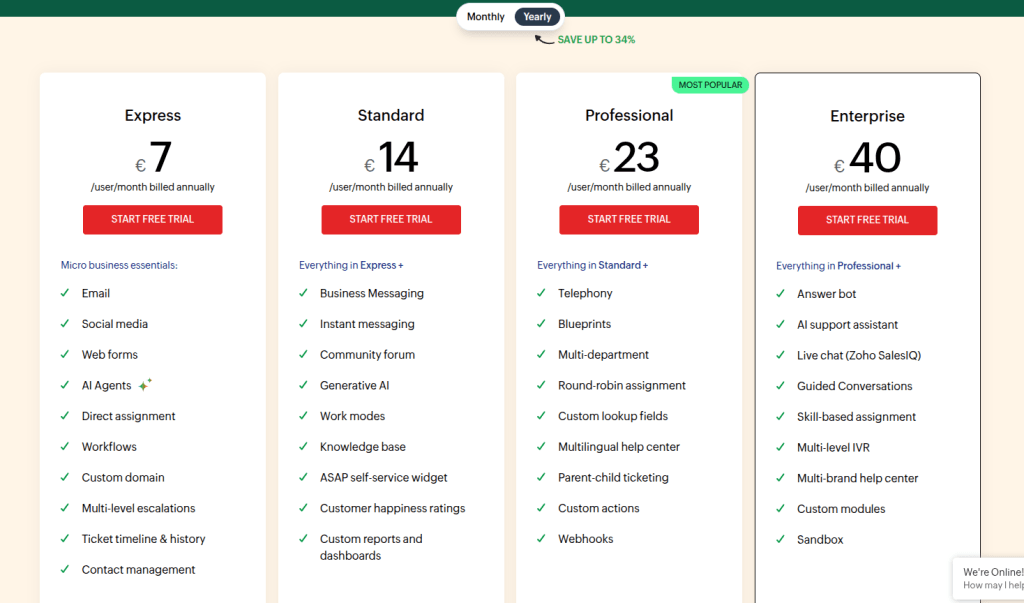Click the Most Popular badge
Image resolution: width=1024 pixels, height=603 pixels.
[x=710, y=85]
